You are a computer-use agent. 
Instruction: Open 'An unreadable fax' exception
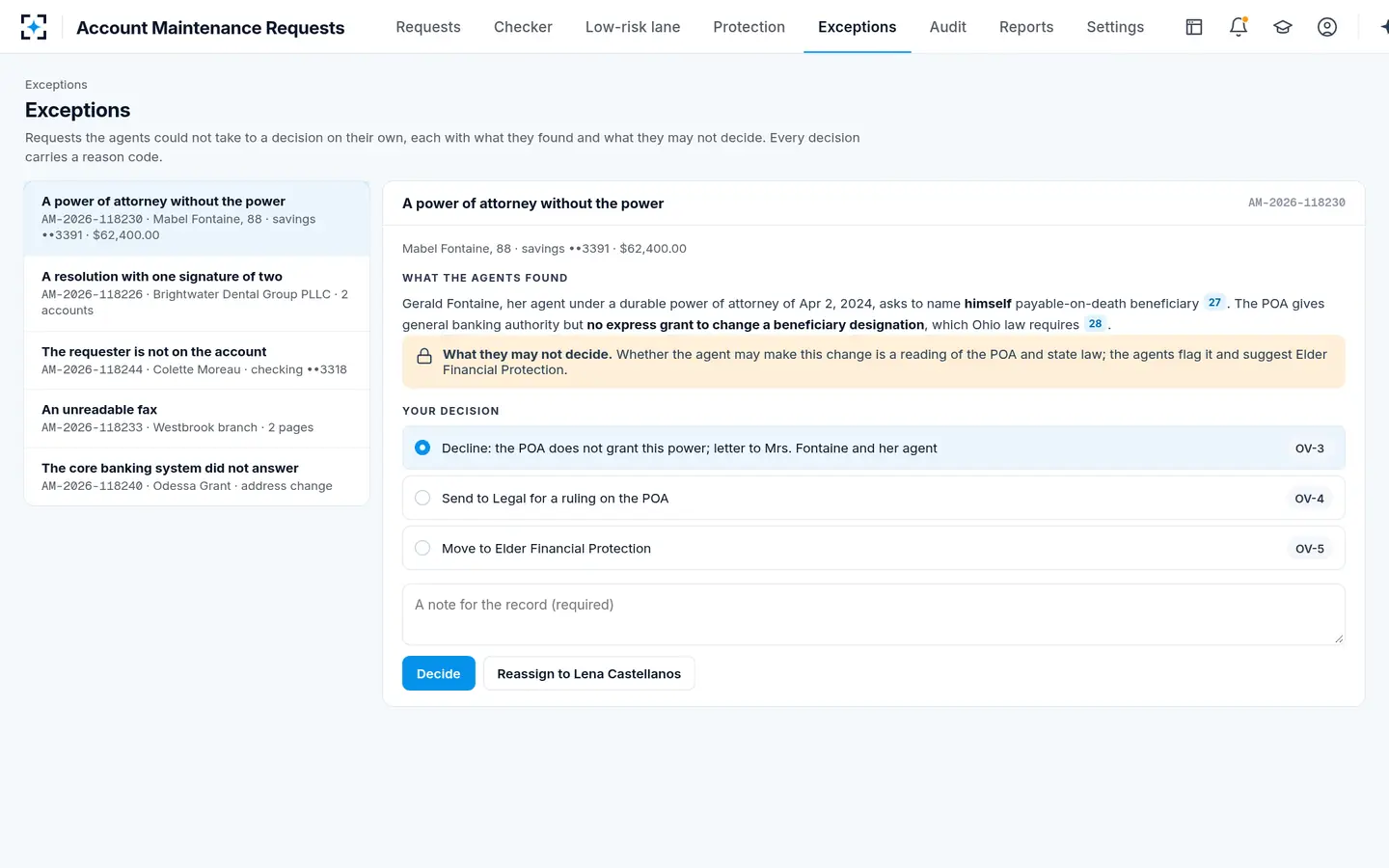pyautogui.click(x=197, y=419)
